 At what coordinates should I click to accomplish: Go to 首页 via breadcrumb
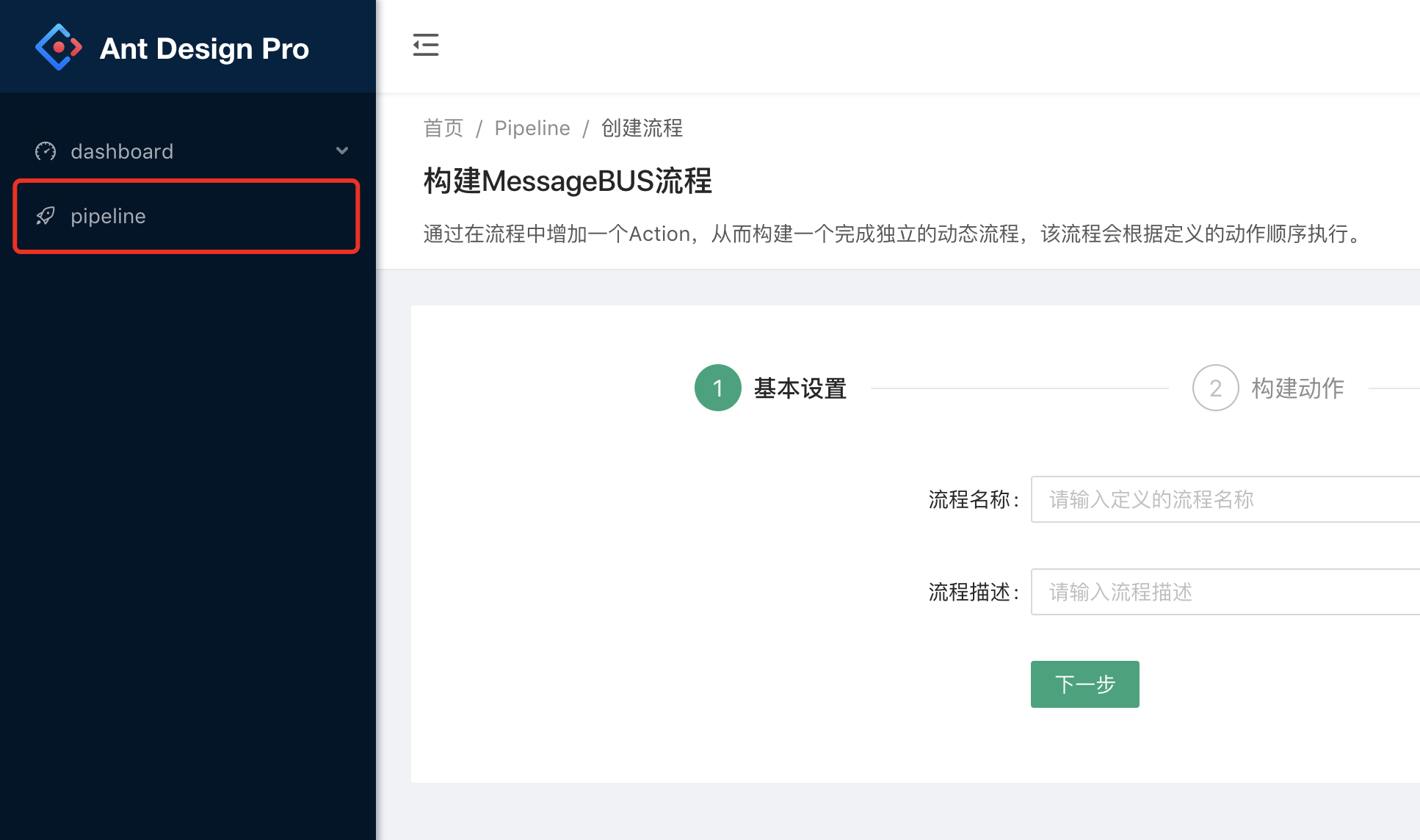coord(443,128)
